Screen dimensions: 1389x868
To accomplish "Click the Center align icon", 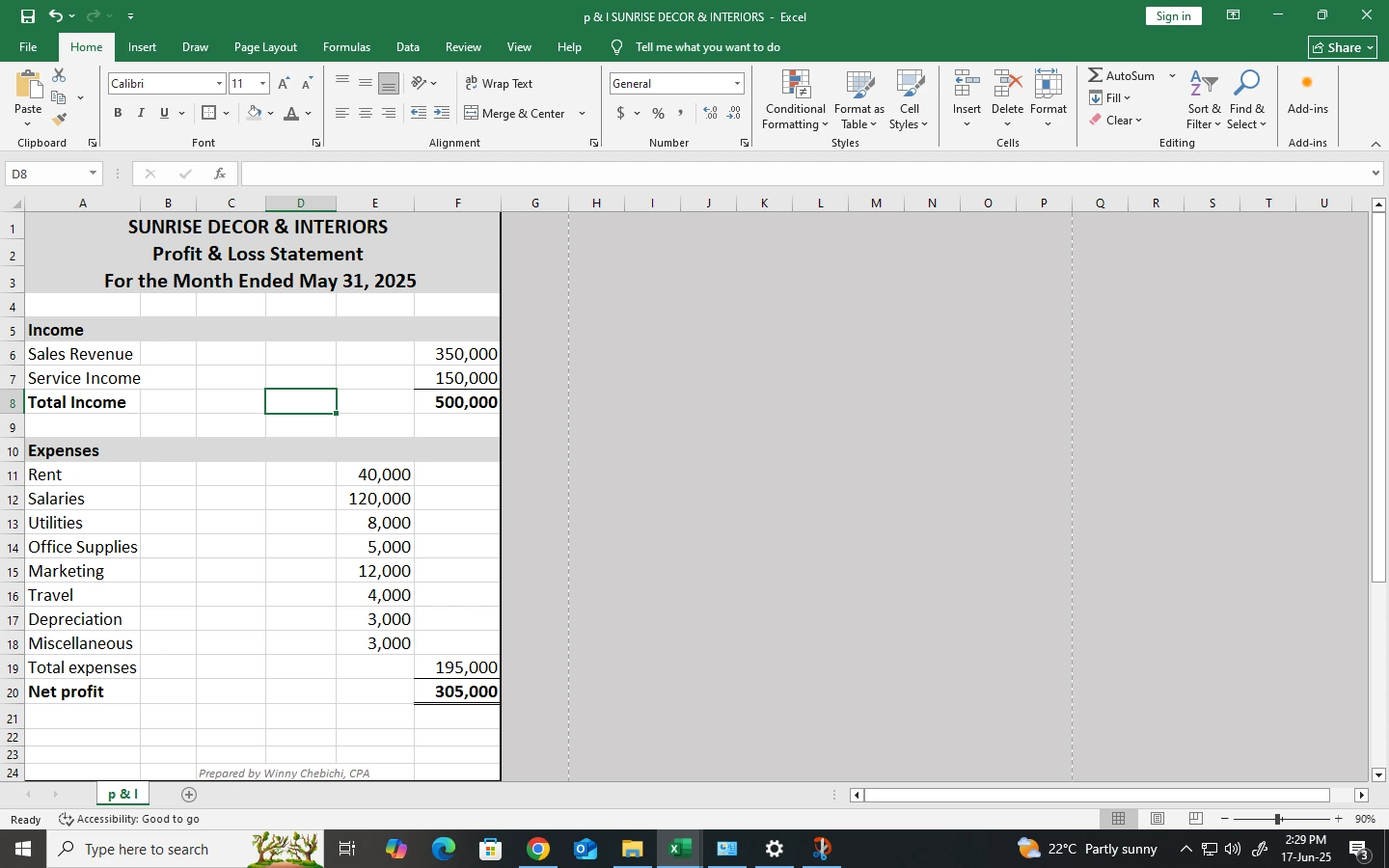I will pyautogui.click(x=366, y=114).
